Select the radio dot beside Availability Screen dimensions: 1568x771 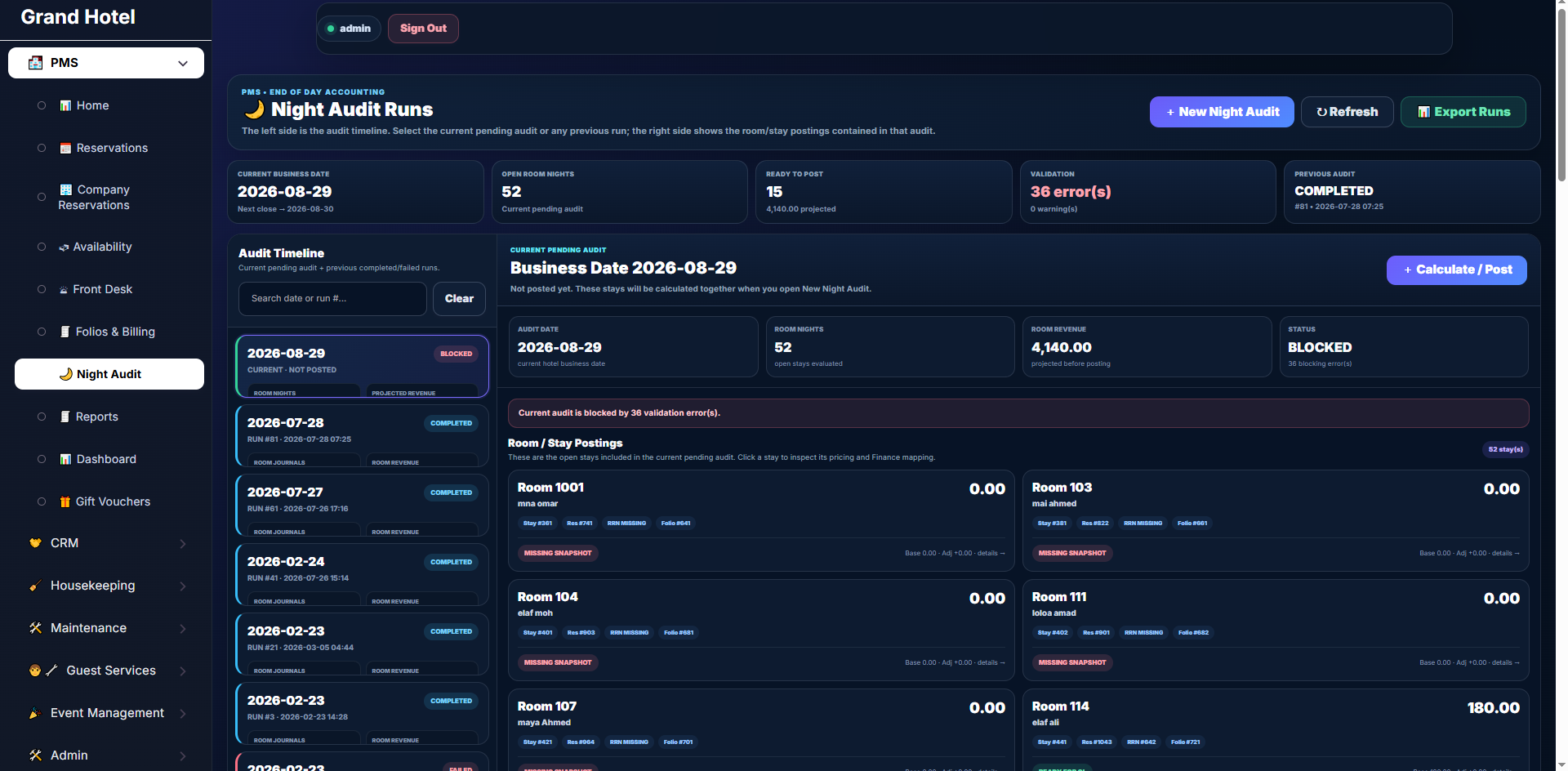[x=42, y=247]
